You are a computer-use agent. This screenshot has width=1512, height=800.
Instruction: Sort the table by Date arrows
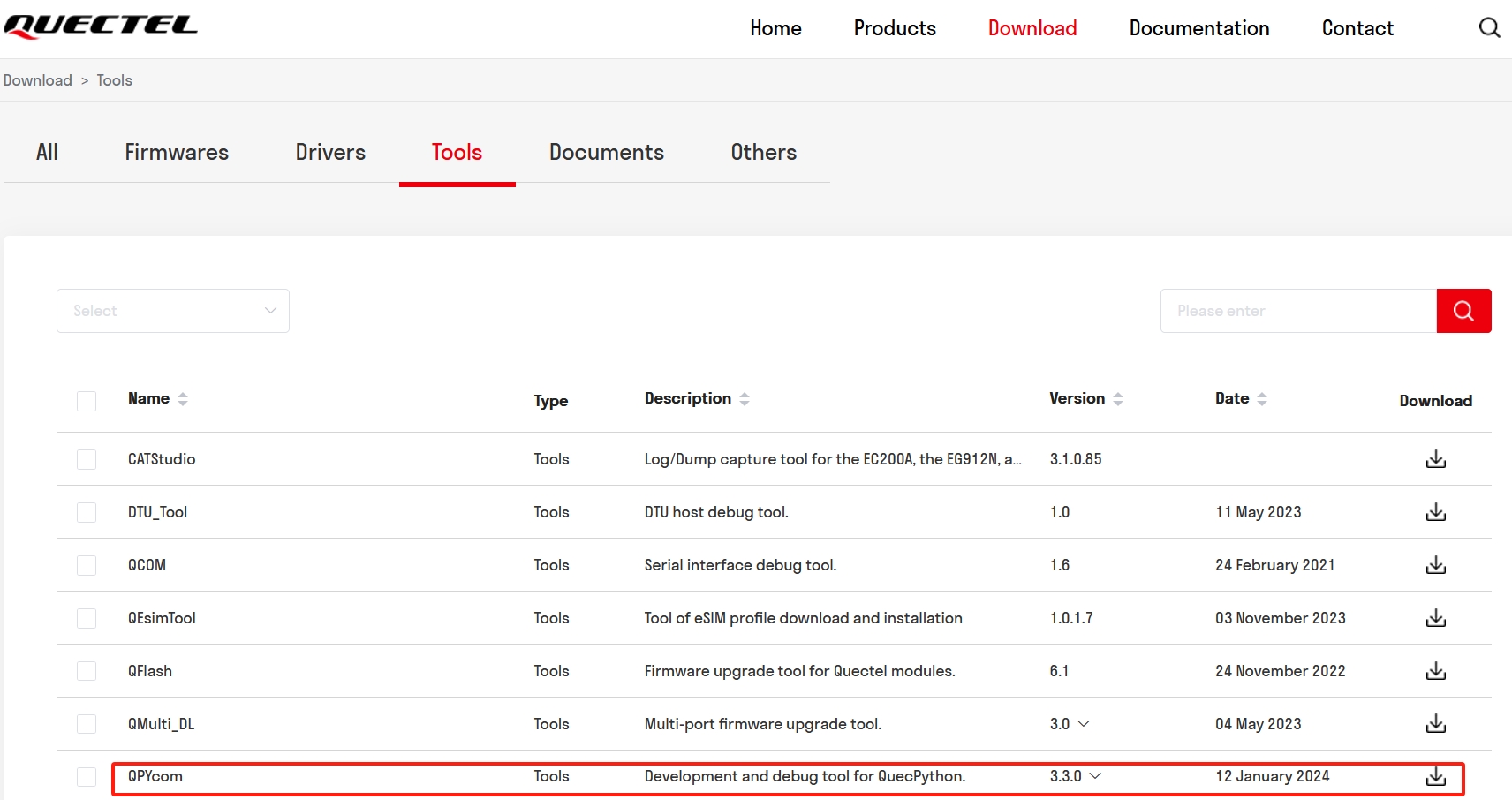1262,399
